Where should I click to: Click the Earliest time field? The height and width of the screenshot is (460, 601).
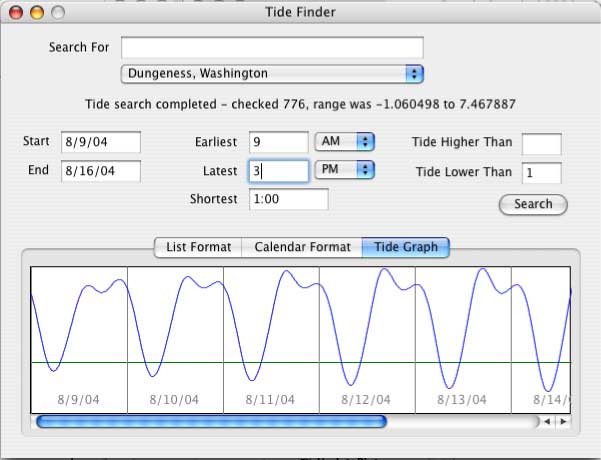[278, 143]
